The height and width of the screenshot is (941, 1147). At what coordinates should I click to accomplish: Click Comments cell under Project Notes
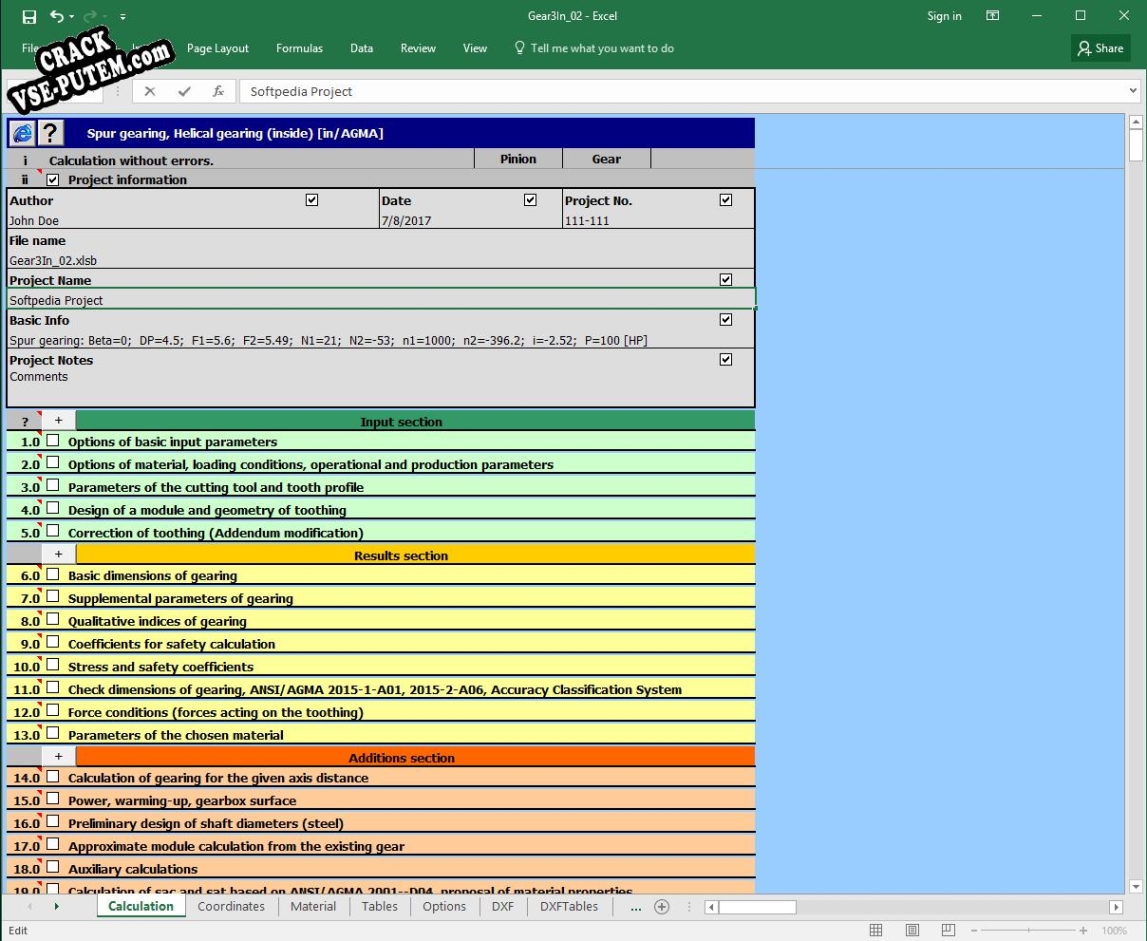click(x=380, y=388)
